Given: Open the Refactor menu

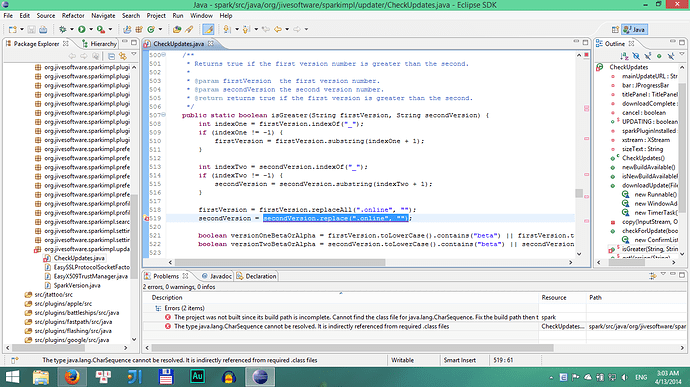Looking at the screenshot, I should point(73,15).
